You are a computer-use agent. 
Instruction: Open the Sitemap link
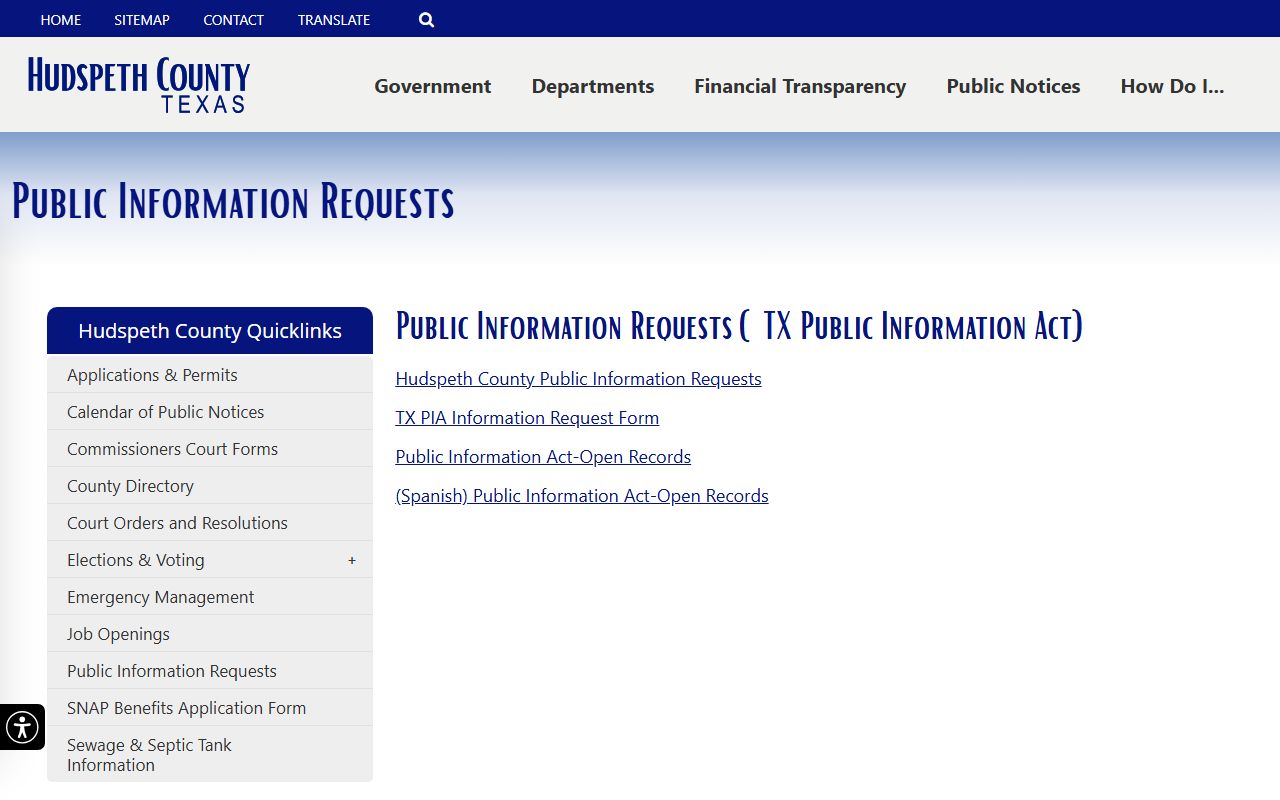(142, 20)
